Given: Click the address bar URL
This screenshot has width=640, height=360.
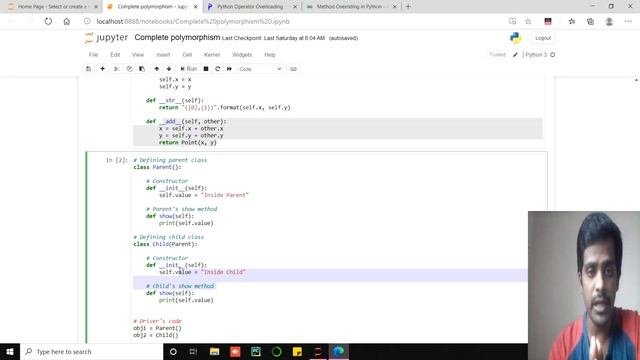Looking at the screenshot, I should coord(193,21).
